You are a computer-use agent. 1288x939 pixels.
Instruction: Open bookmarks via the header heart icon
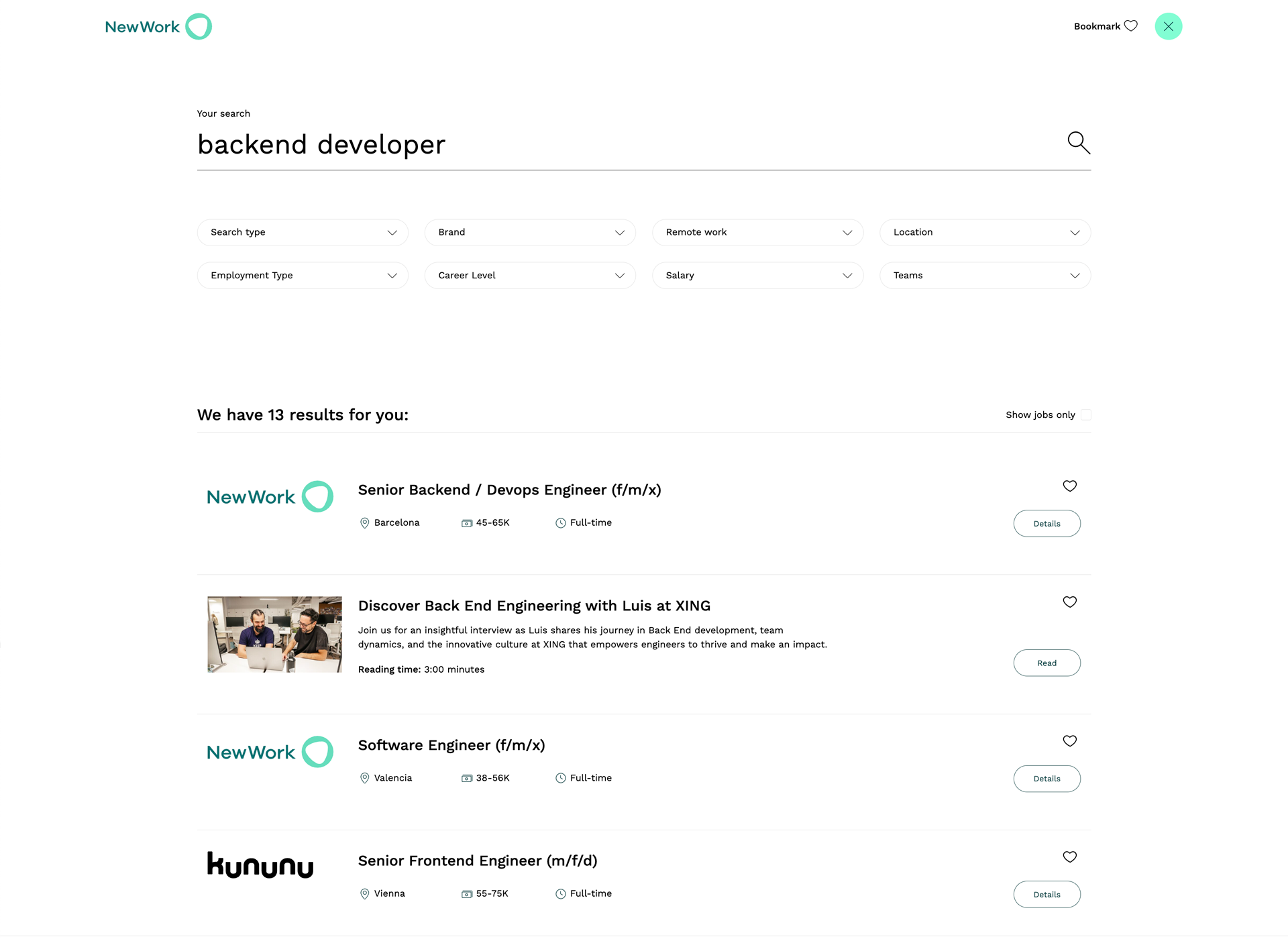1131,26
